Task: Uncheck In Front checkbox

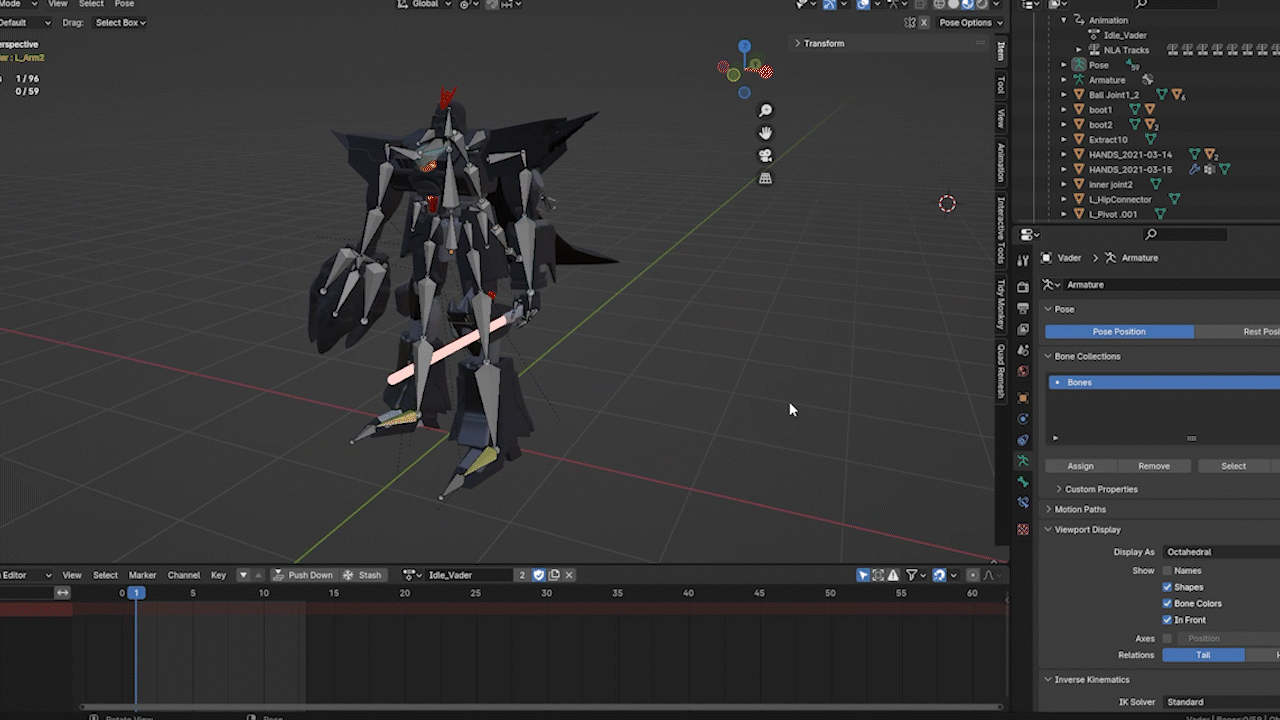Action: [1167, 620]
